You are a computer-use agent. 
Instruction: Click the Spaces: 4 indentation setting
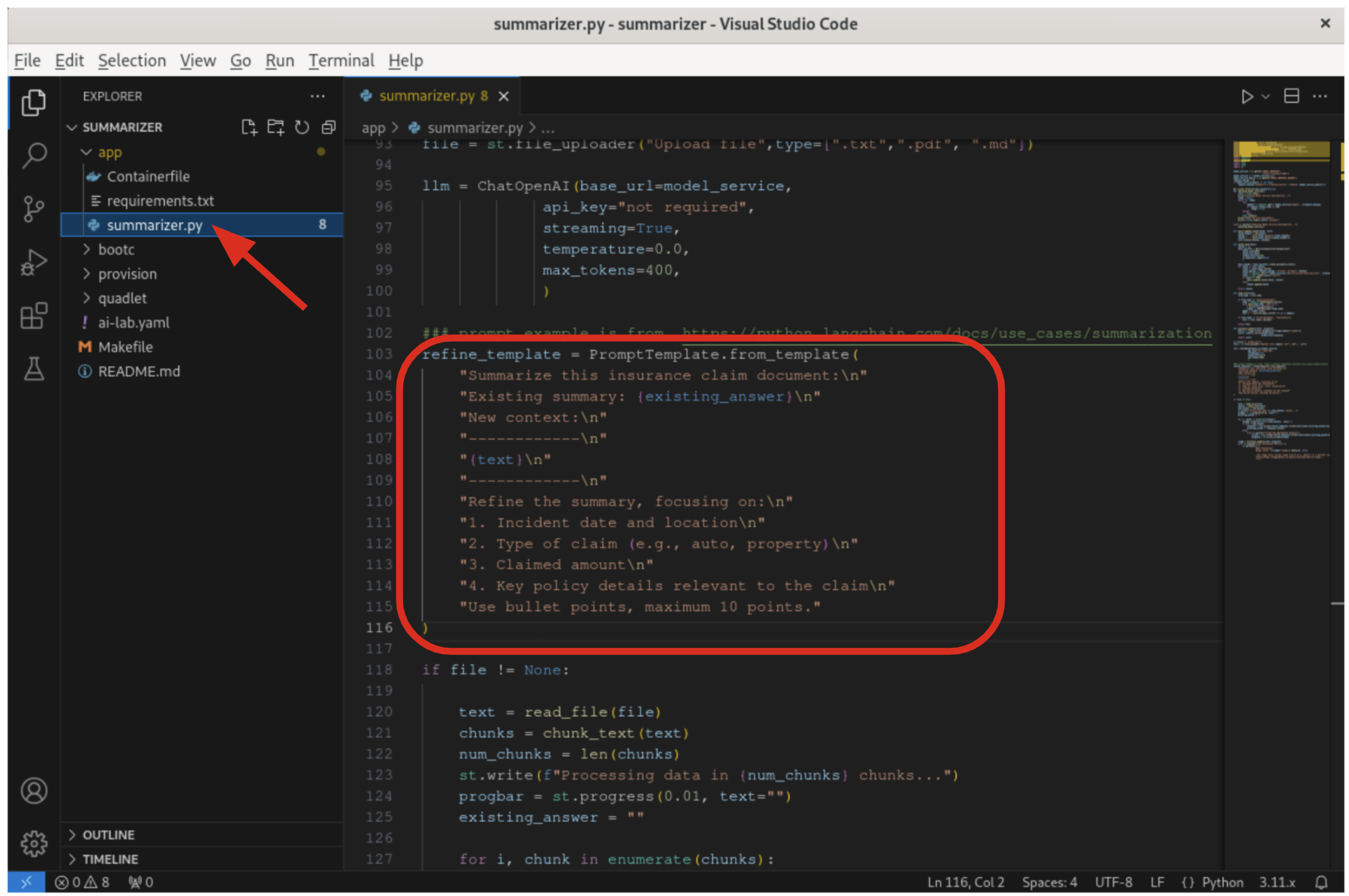pyautogui.click(x=1049, y=882)
